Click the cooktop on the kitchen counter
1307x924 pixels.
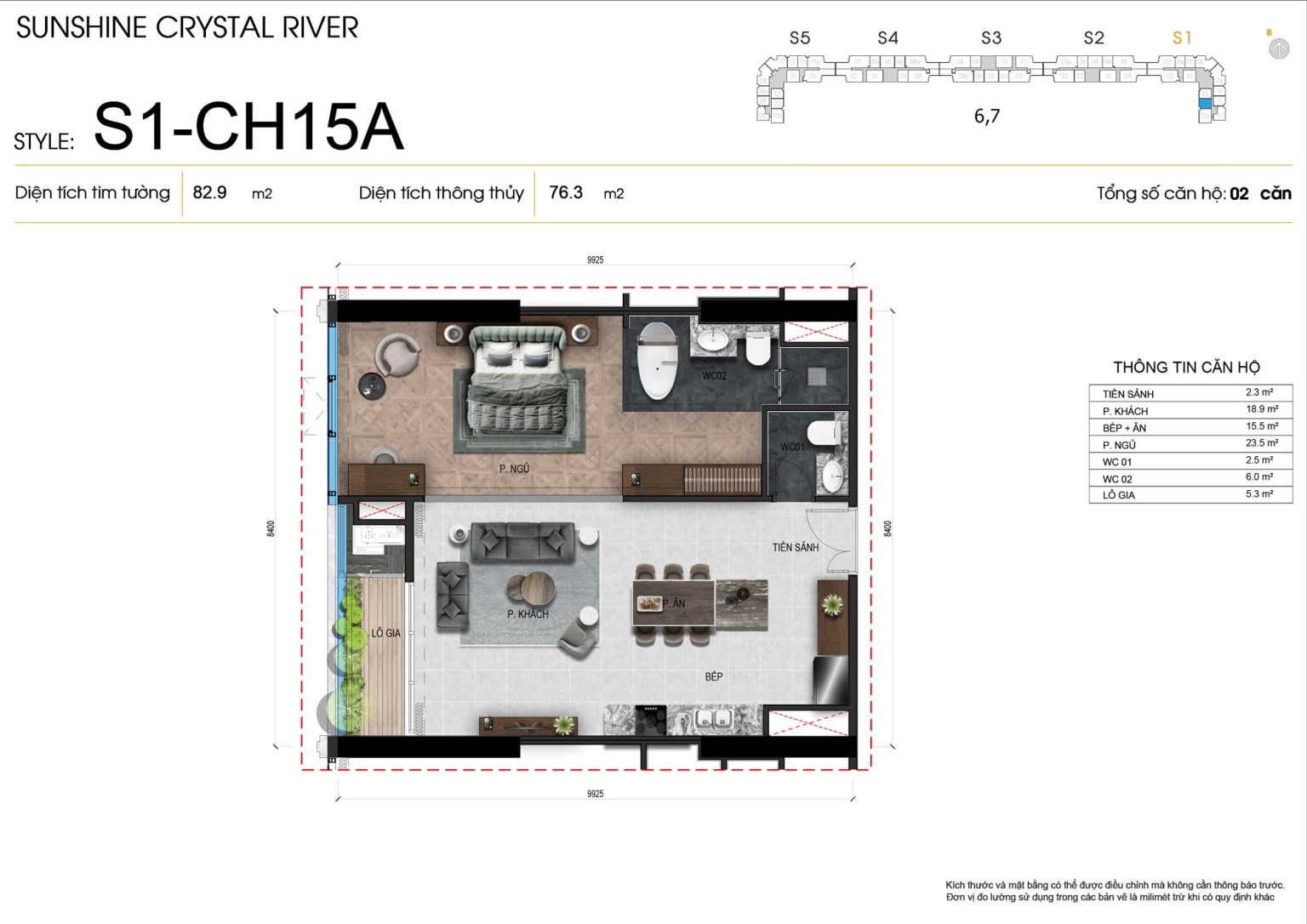click(652, 720)
